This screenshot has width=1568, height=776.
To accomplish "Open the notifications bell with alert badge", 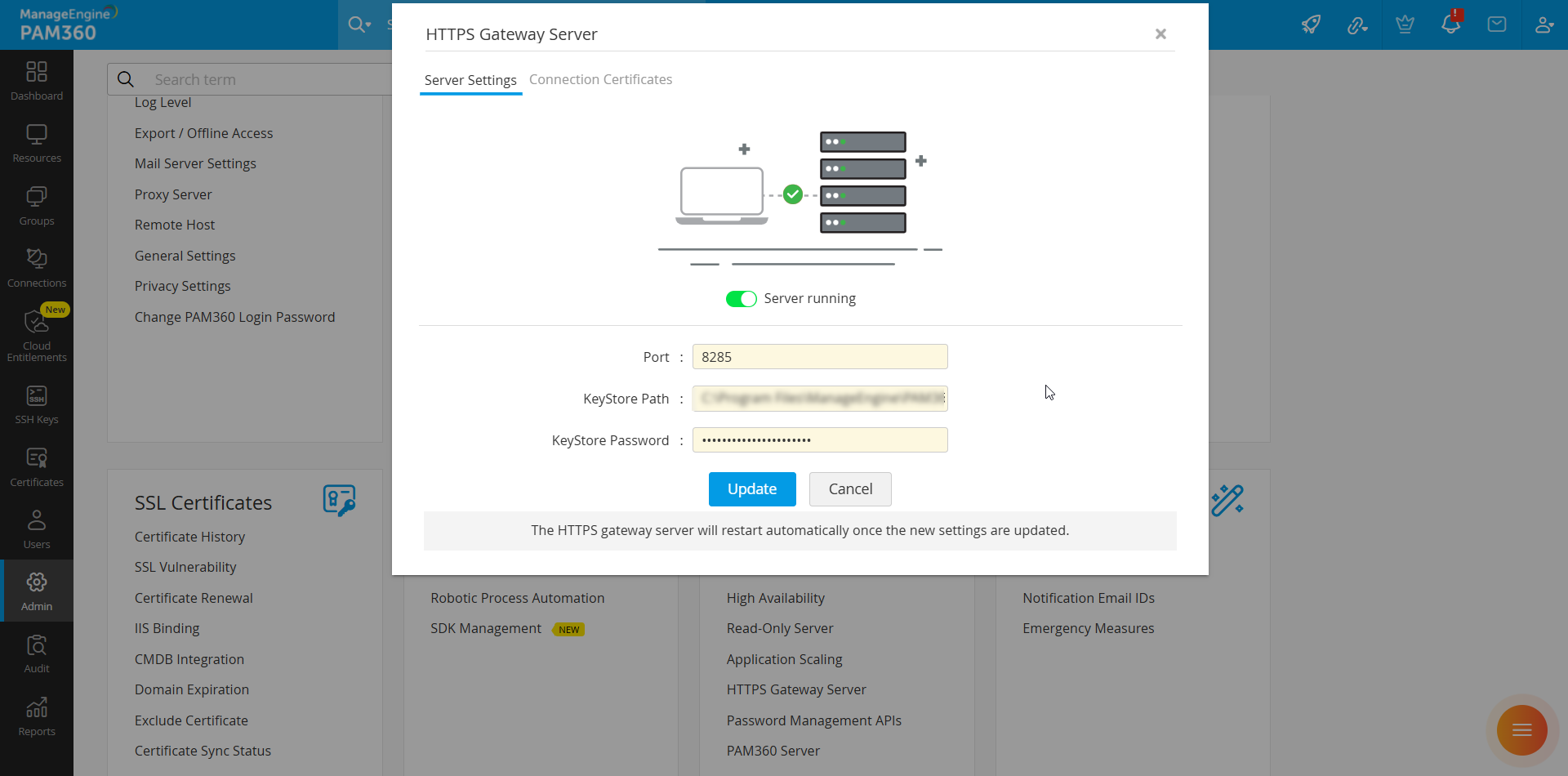I will [x=1450, y=25].
